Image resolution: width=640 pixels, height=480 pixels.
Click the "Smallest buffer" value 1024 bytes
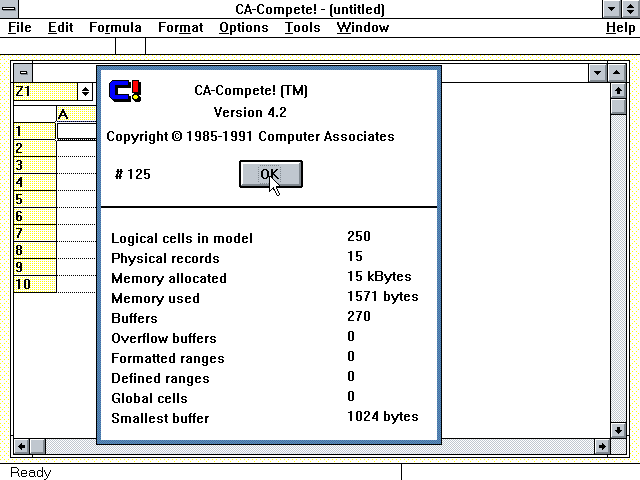382,416
